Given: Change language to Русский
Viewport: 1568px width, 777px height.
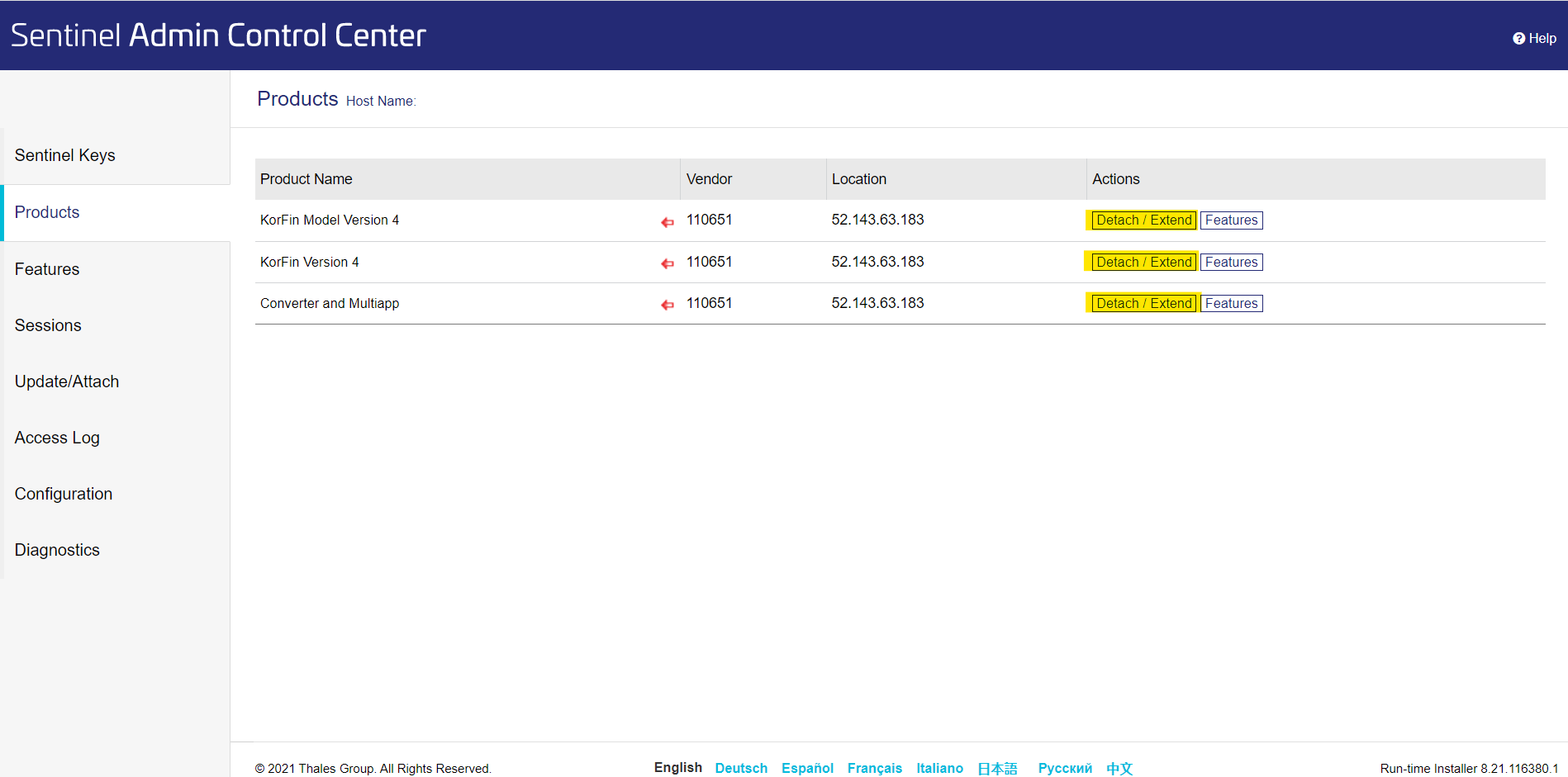Looking at the screenshot, I should point(1065,768).
